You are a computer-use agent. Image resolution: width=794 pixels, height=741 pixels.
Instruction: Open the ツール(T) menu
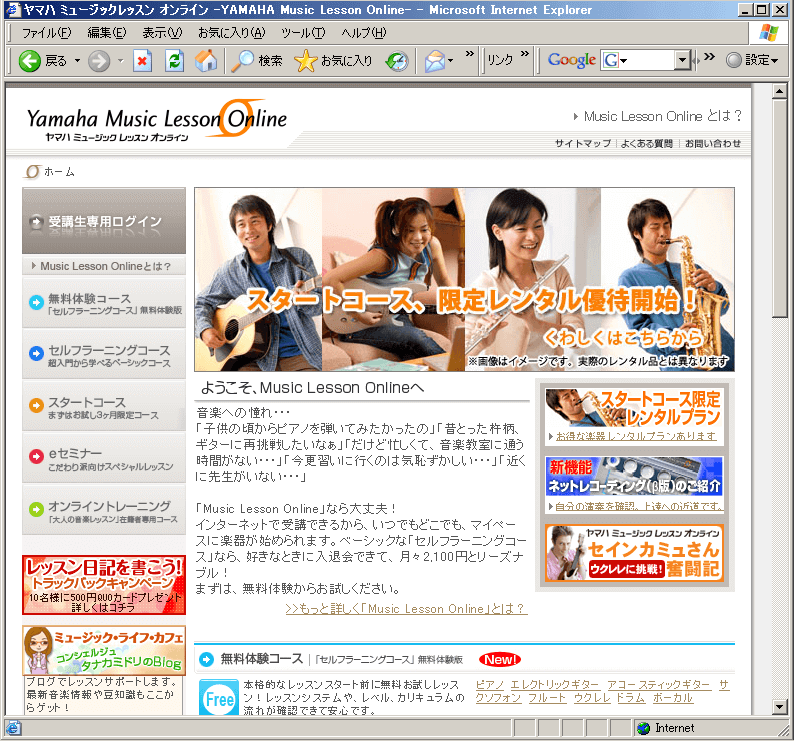[303, 33]
